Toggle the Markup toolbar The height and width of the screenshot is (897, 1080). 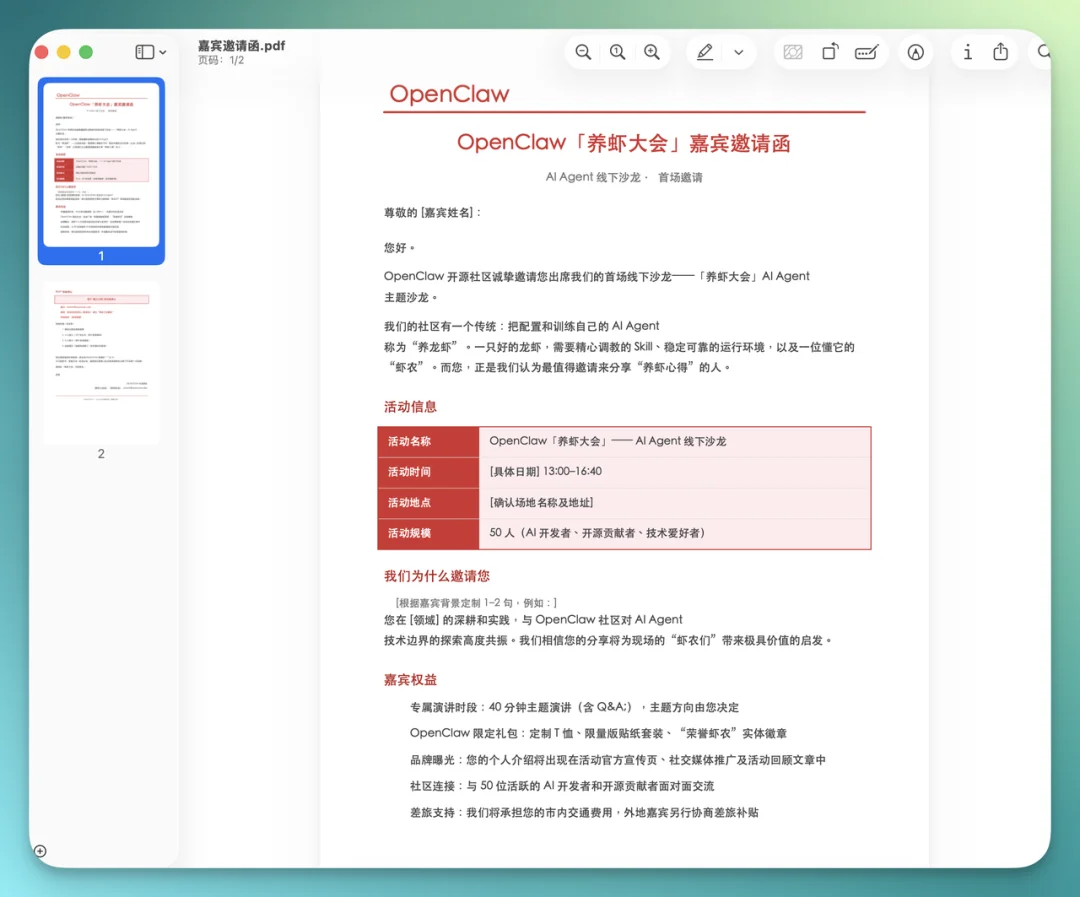pyautogui.click(x=915, y=53)
